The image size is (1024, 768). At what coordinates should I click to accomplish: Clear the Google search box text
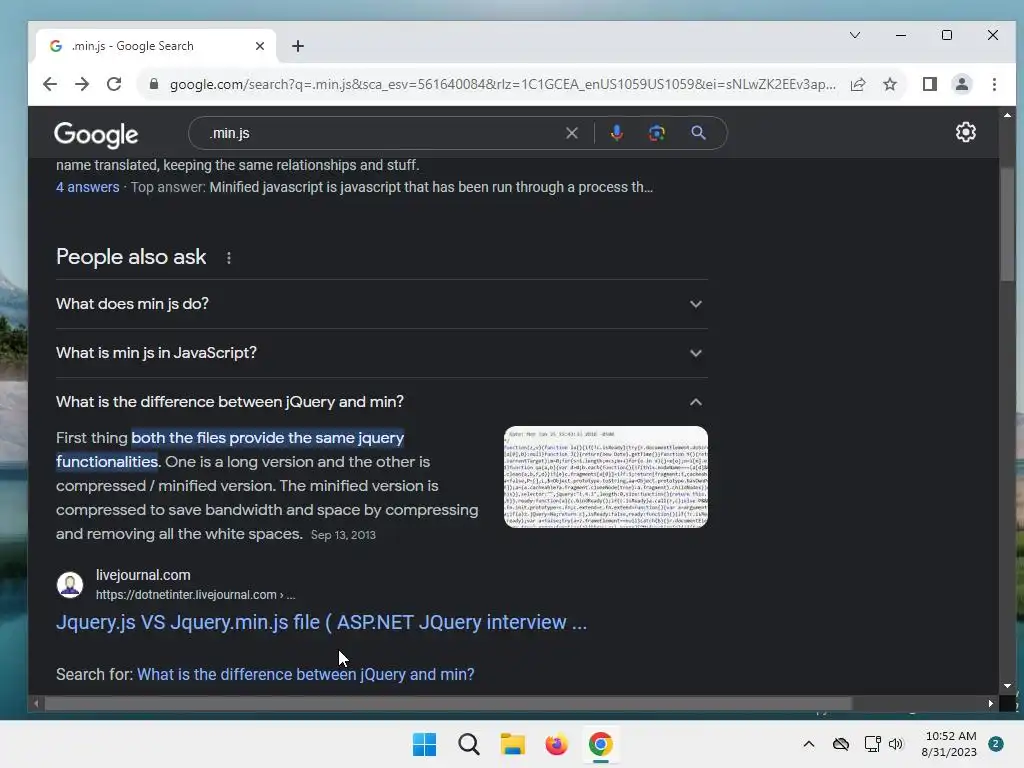(571, 133)
